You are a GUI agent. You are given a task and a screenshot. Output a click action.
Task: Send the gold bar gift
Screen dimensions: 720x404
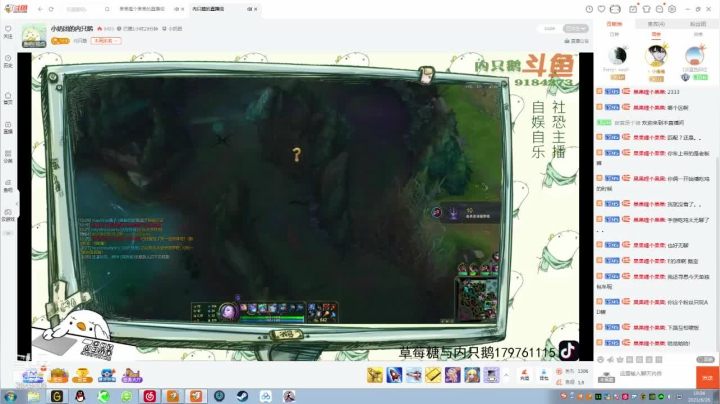click(x=433, y=376)
